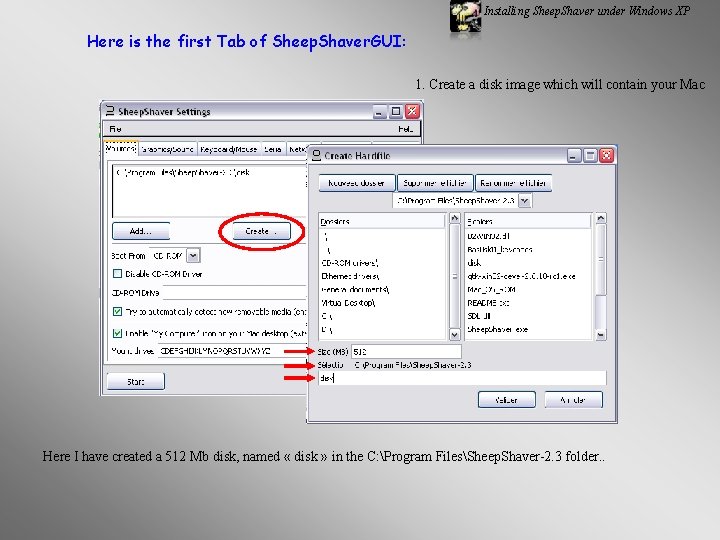This screenshot has height=540, width=720.
Task: Toggle automatic removable media detection checkbox
Action: [118, 312]
